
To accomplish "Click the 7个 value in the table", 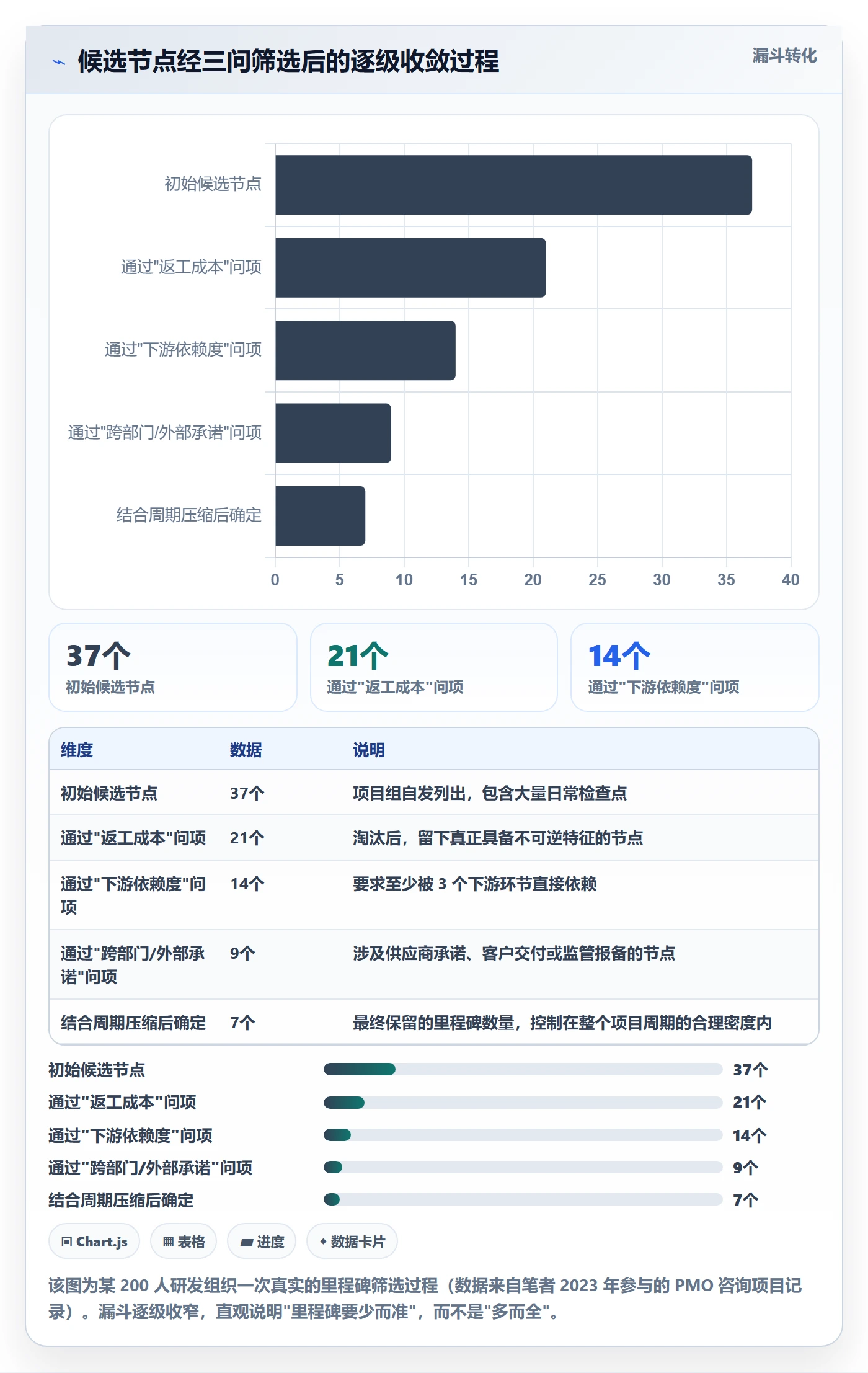I will tap(242, 1023).
